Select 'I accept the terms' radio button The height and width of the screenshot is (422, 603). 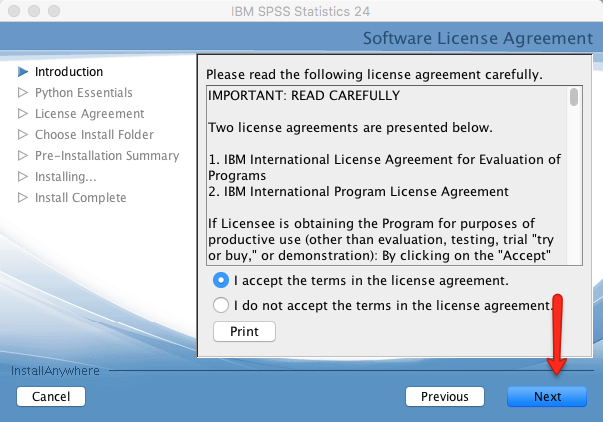pos(221,280)
